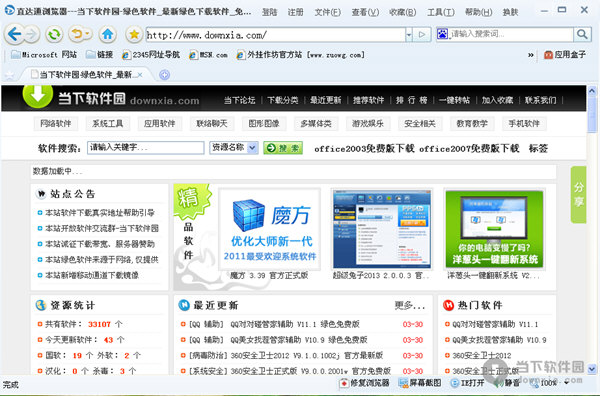The image size is (600, 396).
Task: Select the 安全相关 category tab
Action: coord(420,123)
